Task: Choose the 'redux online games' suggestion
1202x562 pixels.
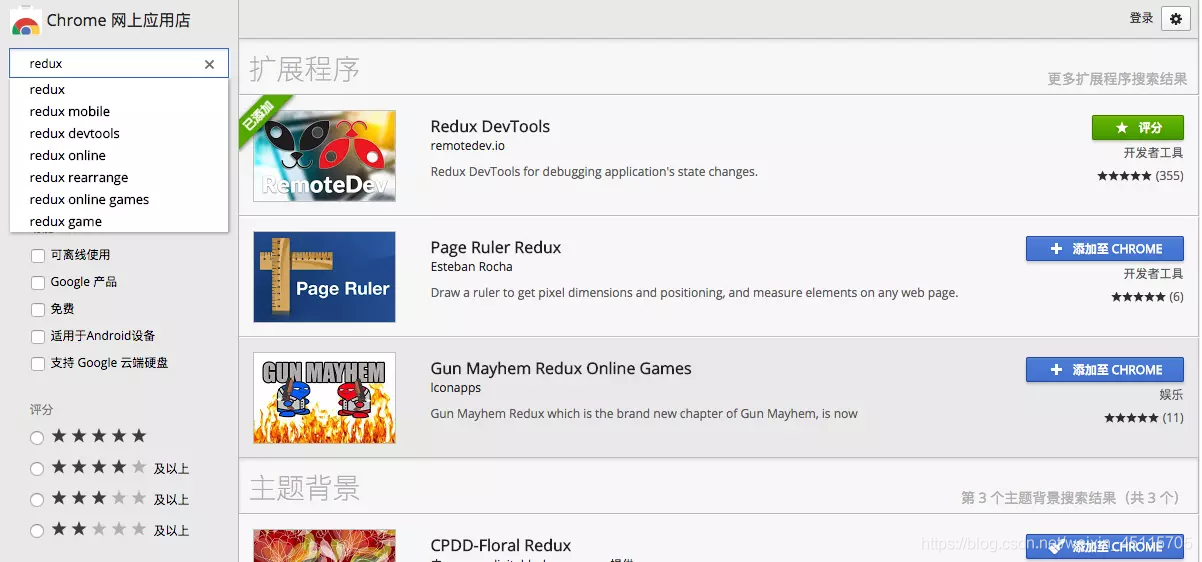Action: tap(119, 199)
